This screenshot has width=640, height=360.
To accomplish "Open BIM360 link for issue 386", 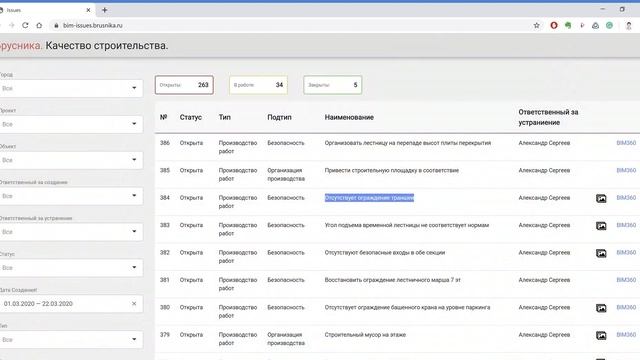I will click(x=626, y=143).
